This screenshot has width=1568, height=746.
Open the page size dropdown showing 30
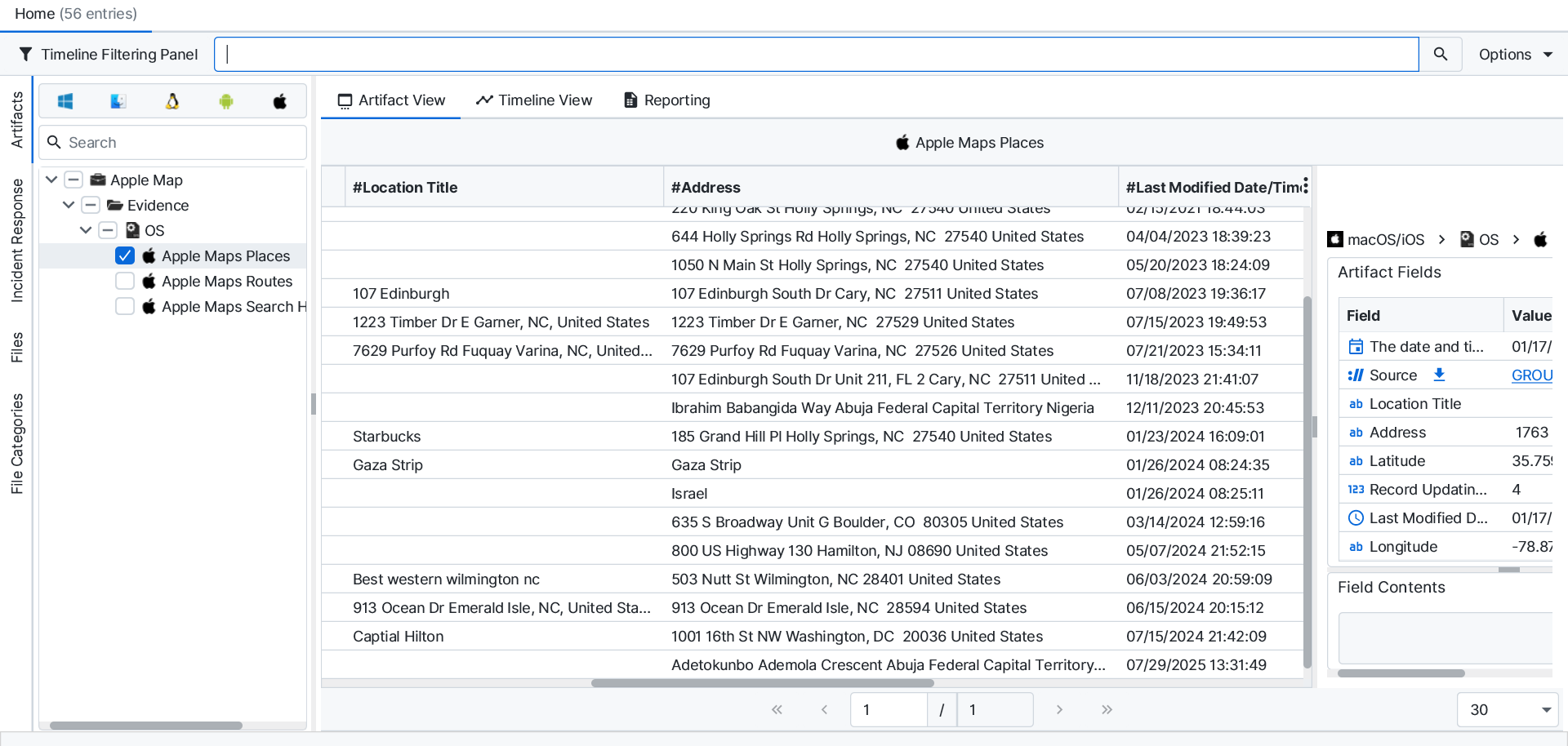click(1507, 709)
